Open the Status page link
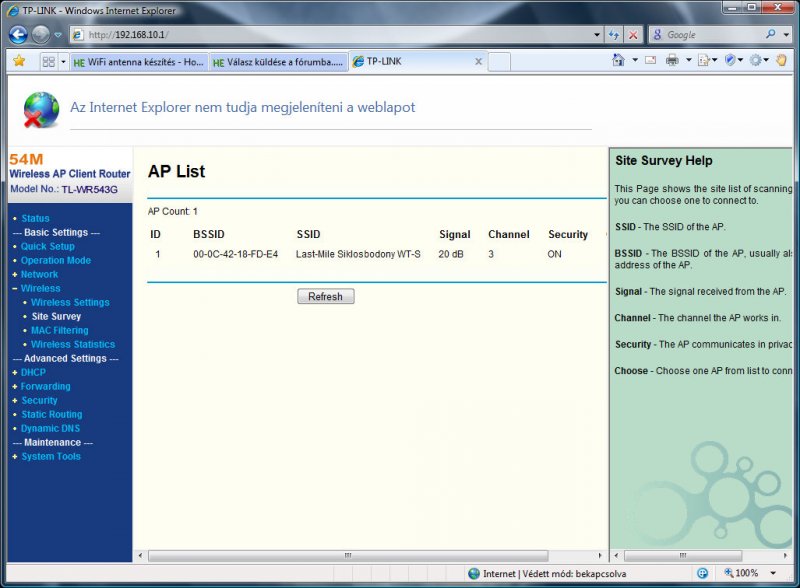Screen dimensions: 800x588 [35, 218]
